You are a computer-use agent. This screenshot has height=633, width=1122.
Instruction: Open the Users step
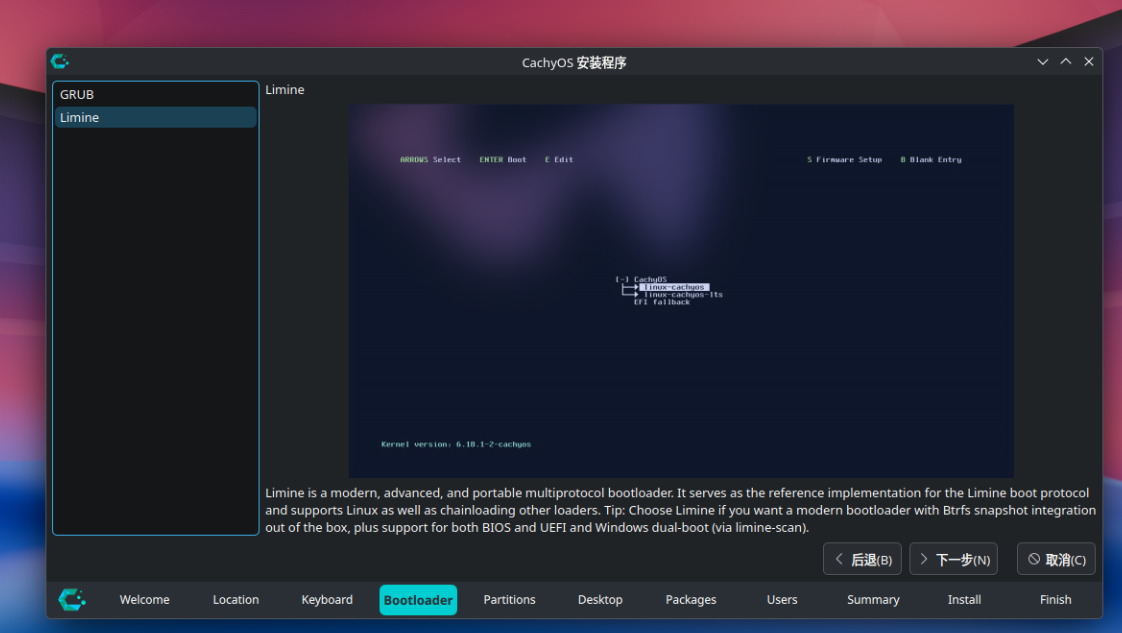tap(782, 599)
